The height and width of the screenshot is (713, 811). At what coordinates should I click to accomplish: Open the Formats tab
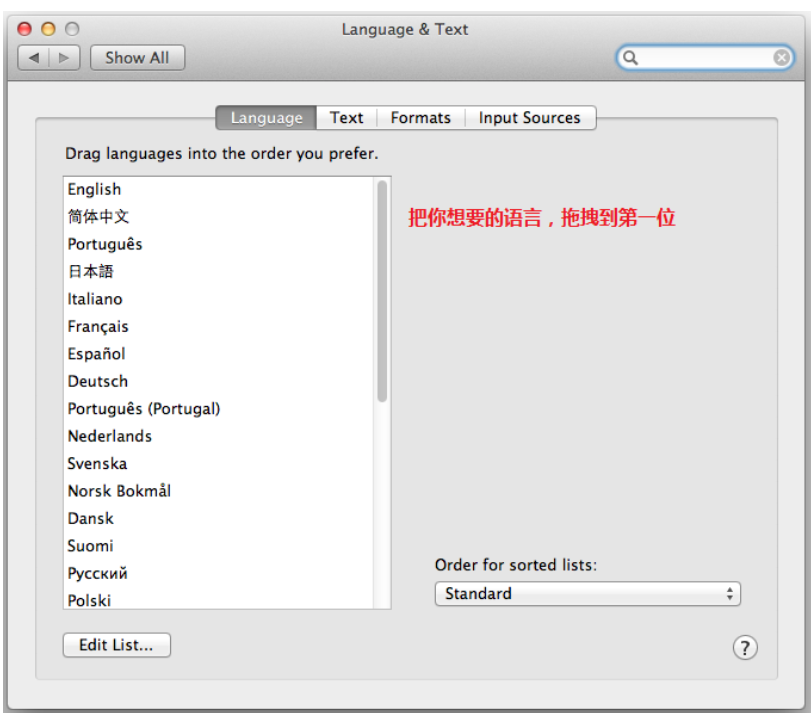pos(420,118)
